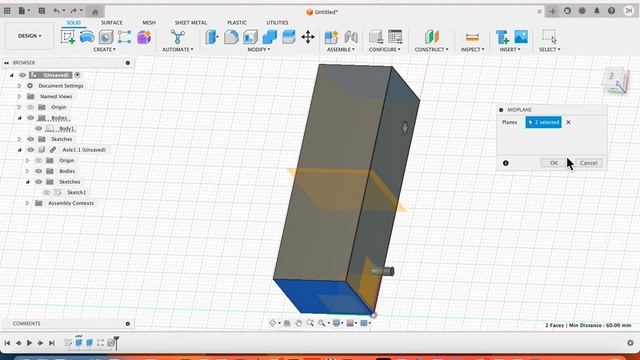Switch to the Surface tab
The image size is (640, 360).
[111, 22]
